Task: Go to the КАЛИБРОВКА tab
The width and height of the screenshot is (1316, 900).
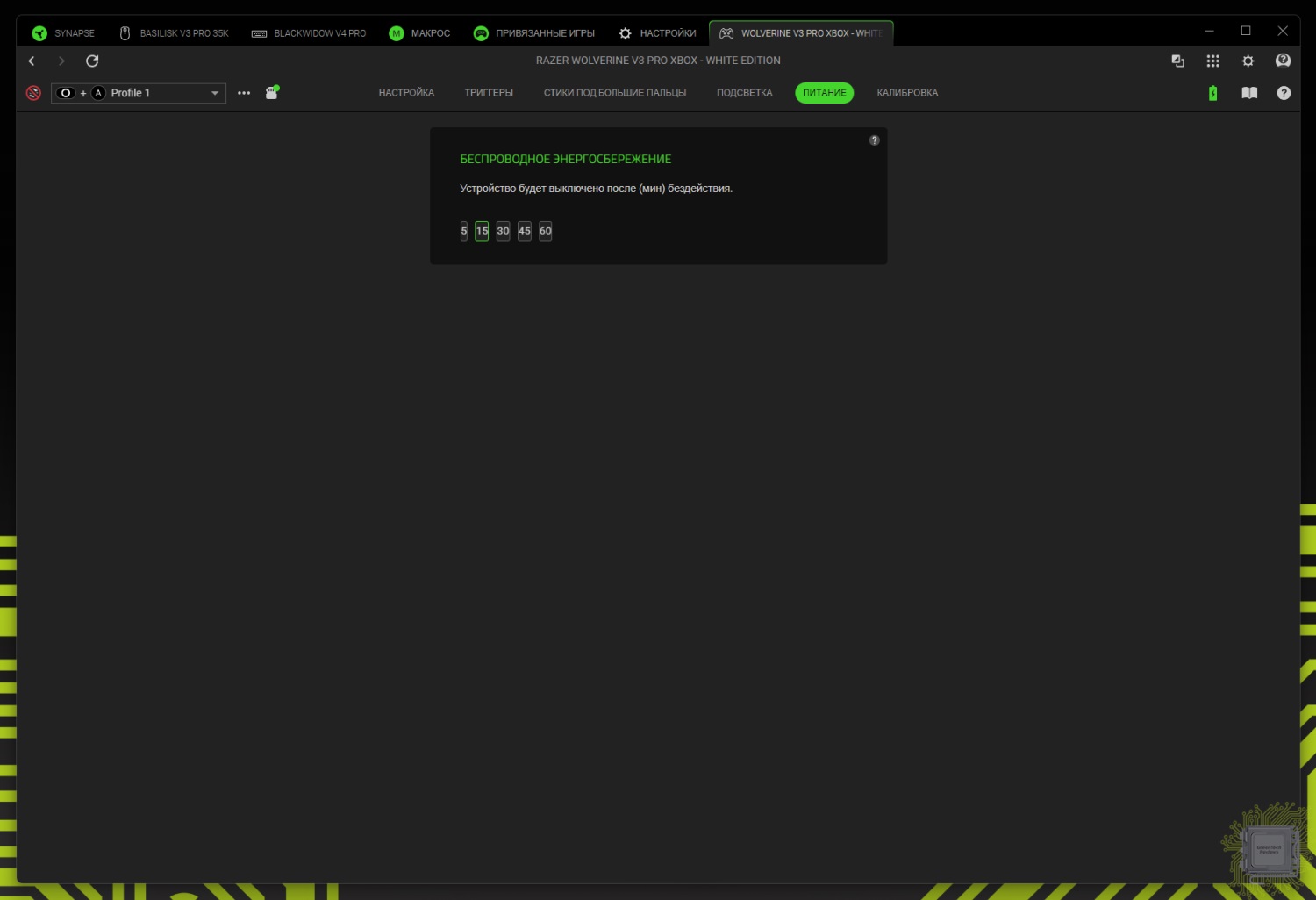Action: pos(907,93)
